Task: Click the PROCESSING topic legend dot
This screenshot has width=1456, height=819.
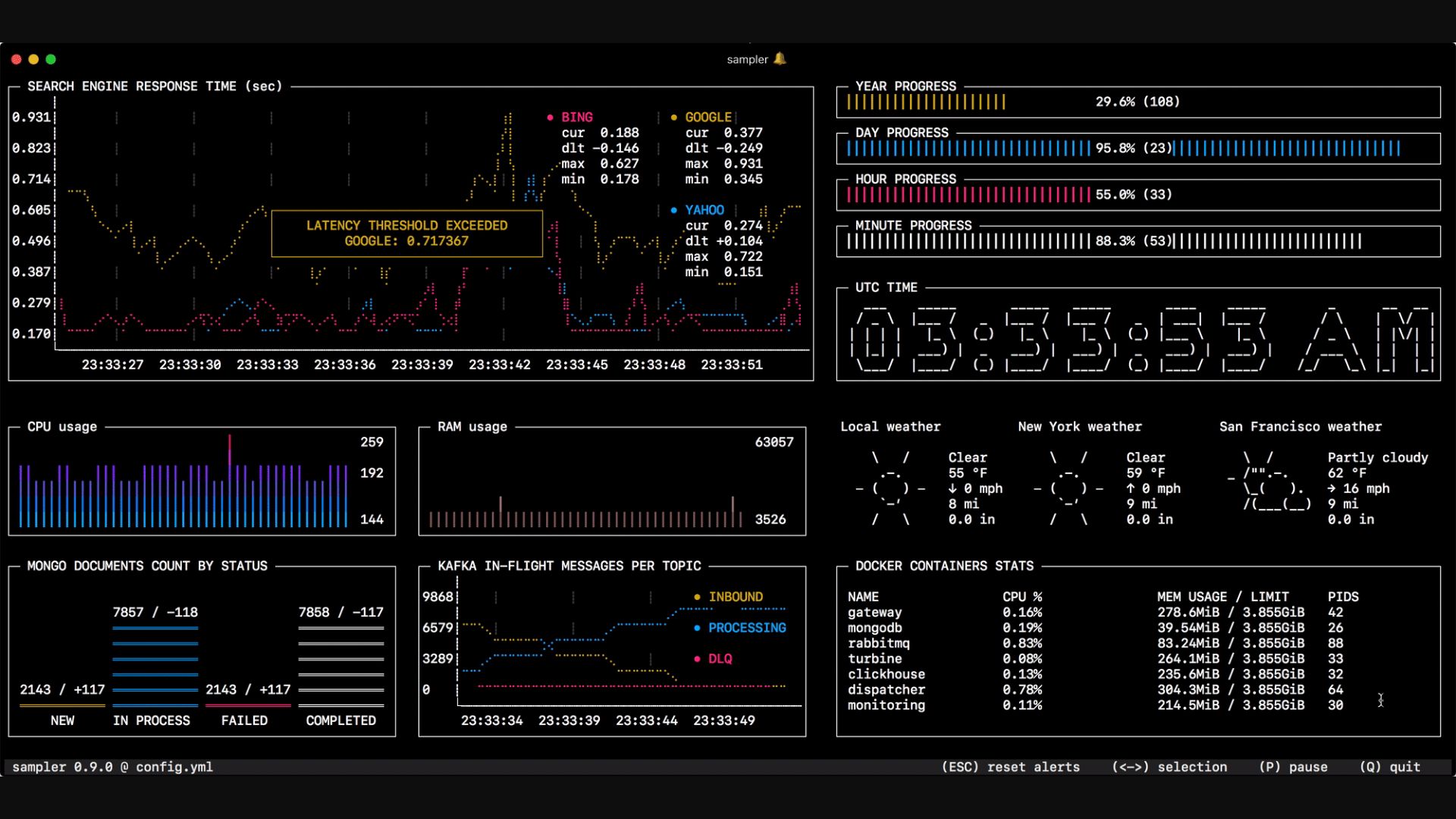Action: [698, 628]
